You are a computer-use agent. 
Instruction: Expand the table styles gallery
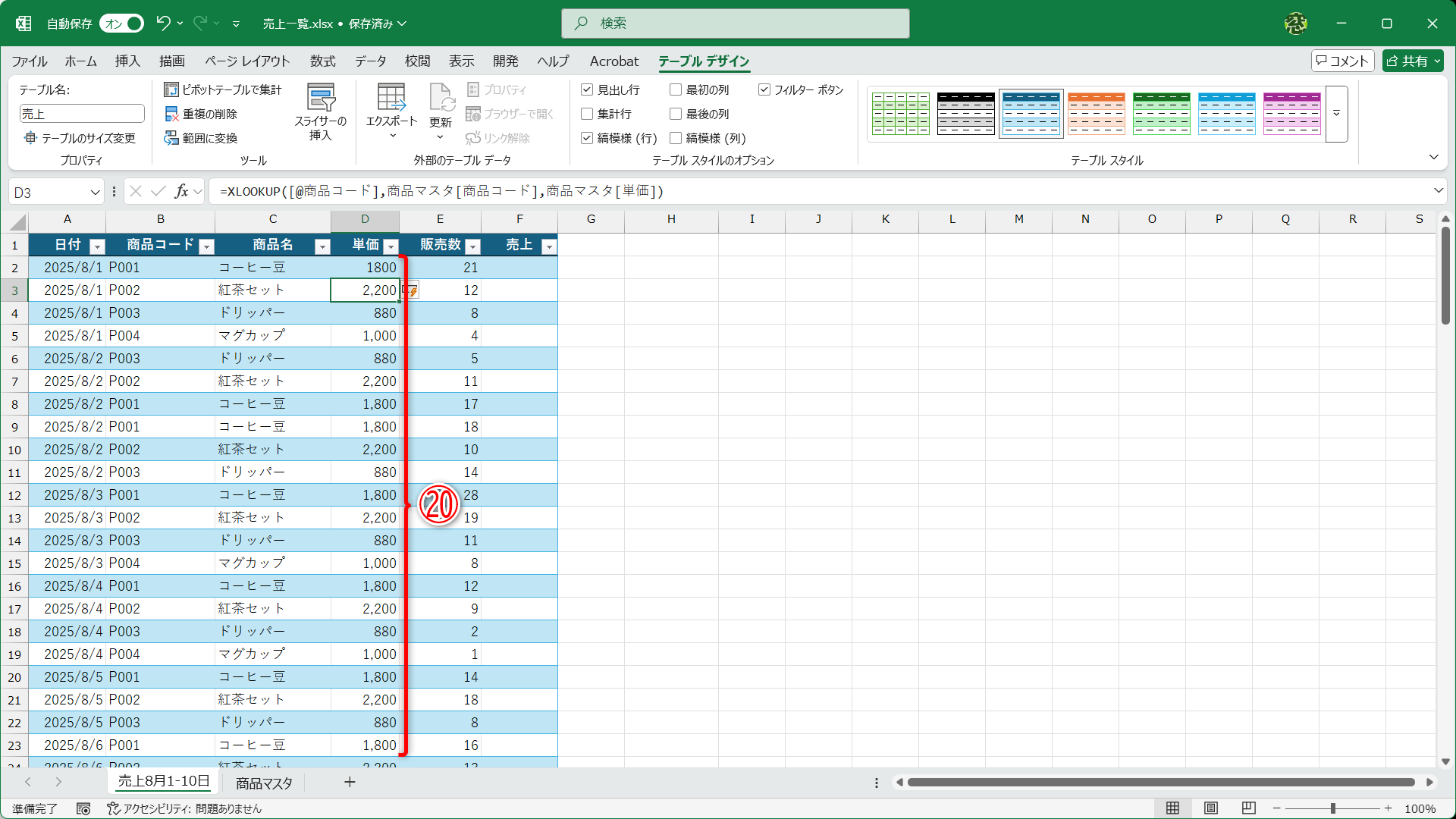(x=1336, y=114)
